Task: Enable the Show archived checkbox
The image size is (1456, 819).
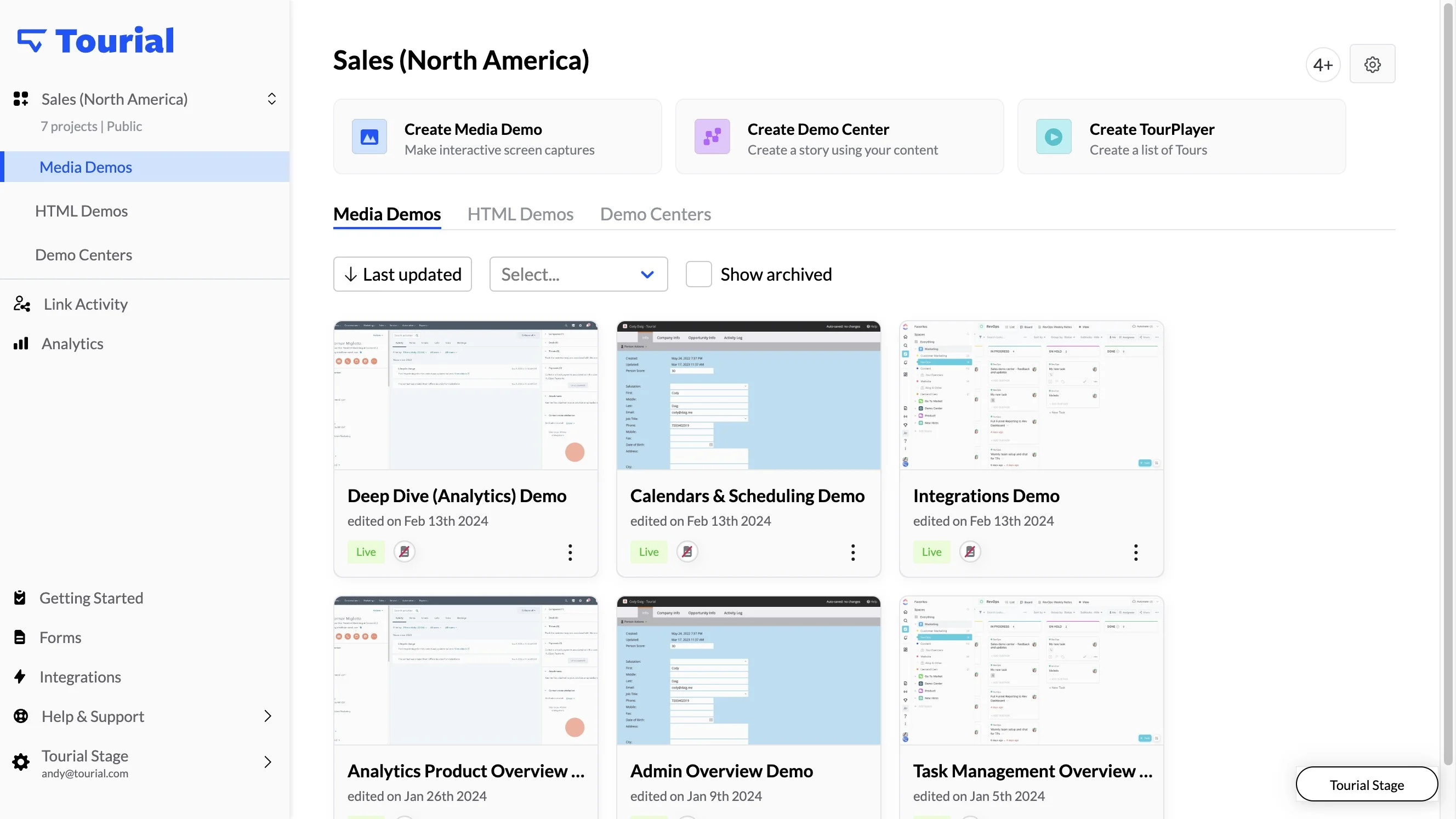Action: click(x=698, y=274)
